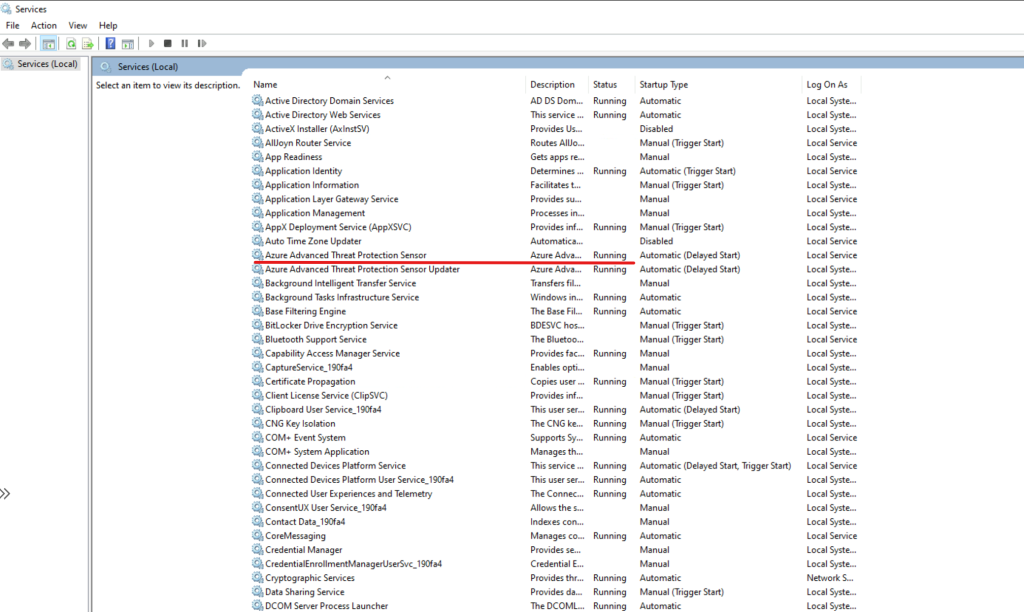Export the services list
1024x612 pixels.
[x=87, y=43]
